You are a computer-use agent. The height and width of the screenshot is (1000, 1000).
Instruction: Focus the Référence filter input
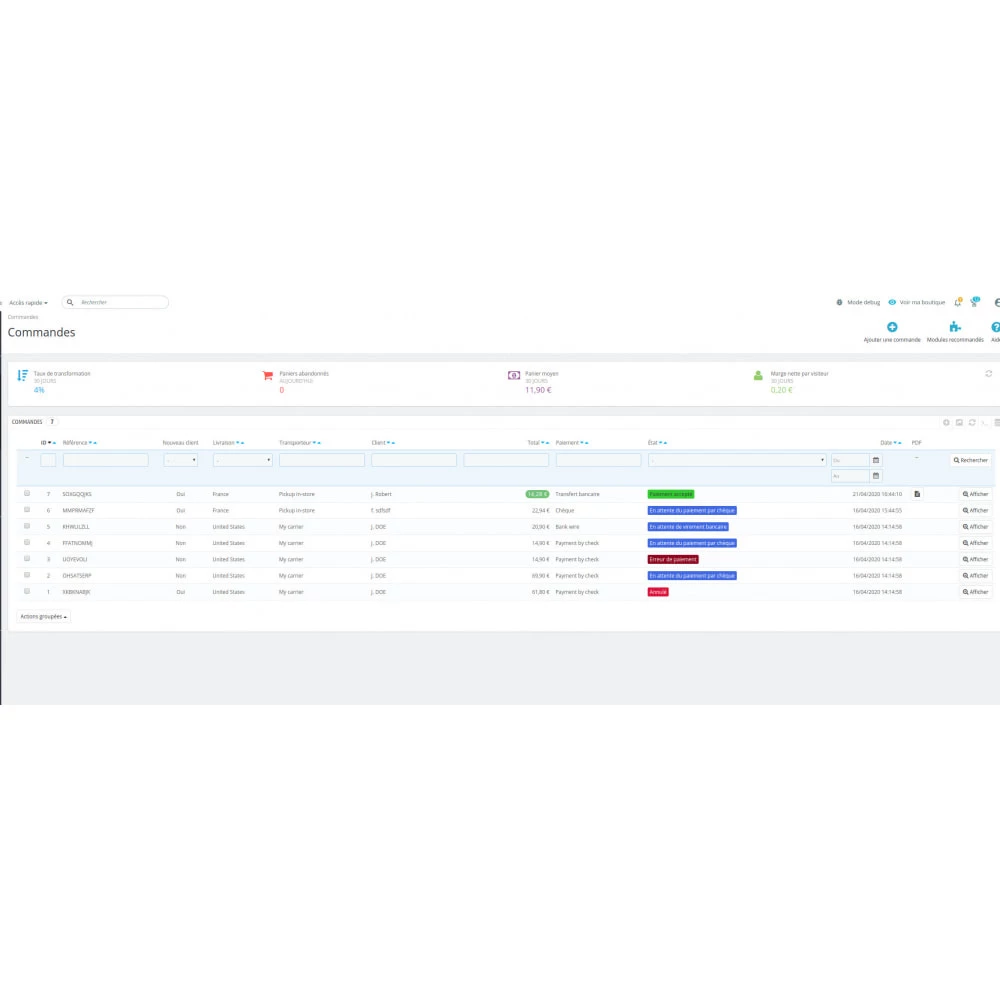(x=105, y=460)
